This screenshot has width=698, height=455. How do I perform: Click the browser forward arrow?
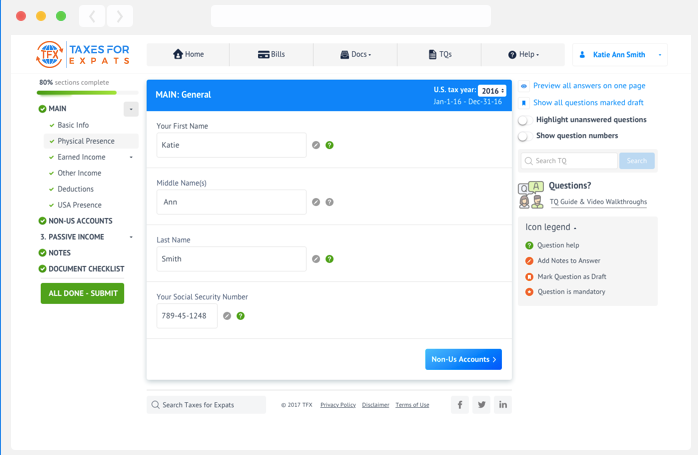click(119, 16)
